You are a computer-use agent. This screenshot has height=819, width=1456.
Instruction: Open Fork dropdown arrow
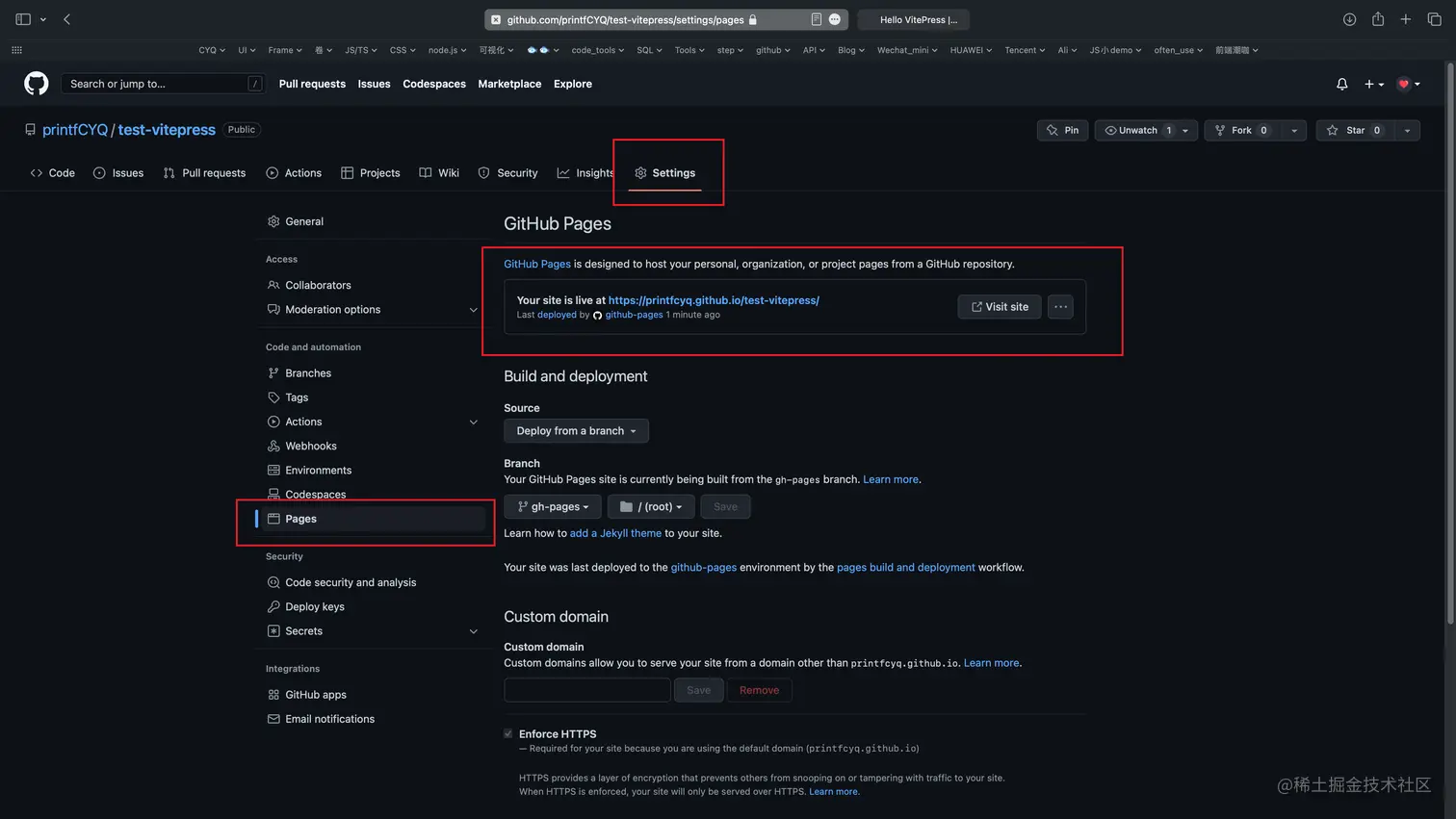pyautogui.click(x=1294, y=130)
